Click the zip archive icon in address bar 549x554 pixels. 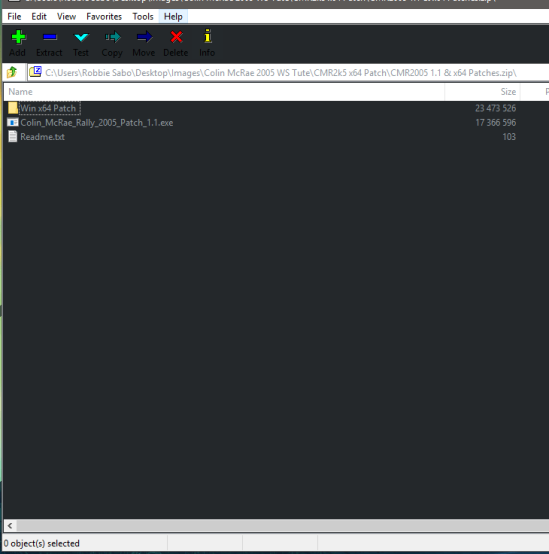coord(35,72)
